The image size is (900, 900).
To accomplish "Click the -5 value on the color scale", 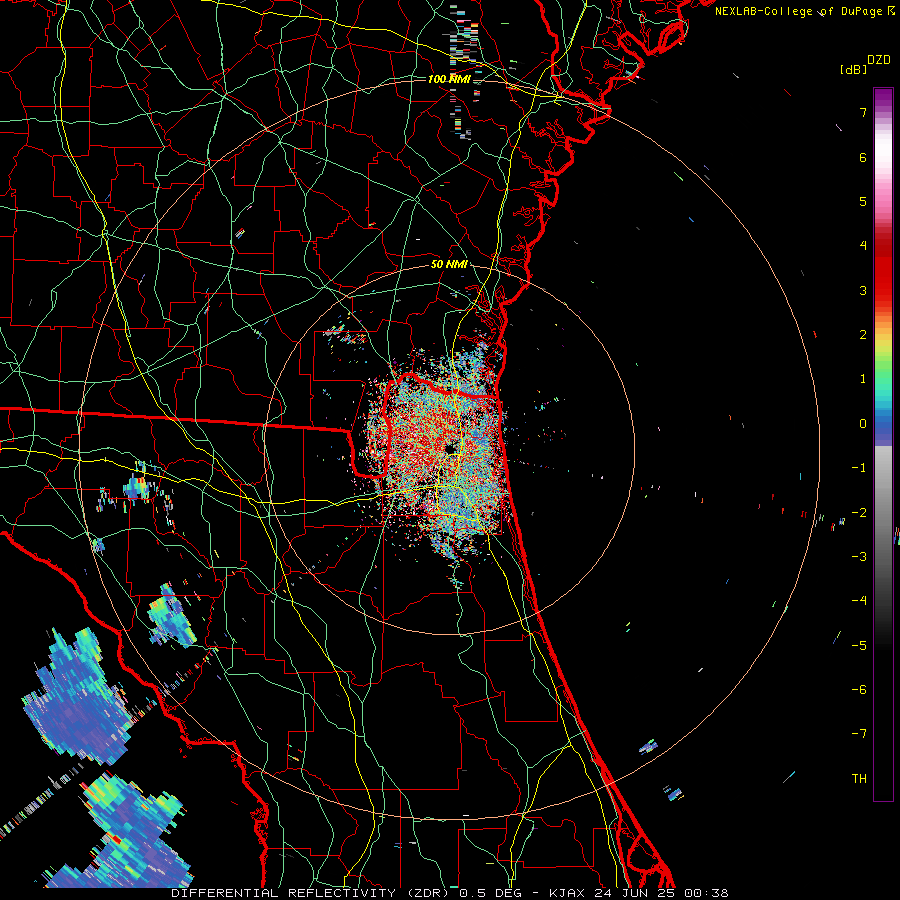I will point(859,646).
